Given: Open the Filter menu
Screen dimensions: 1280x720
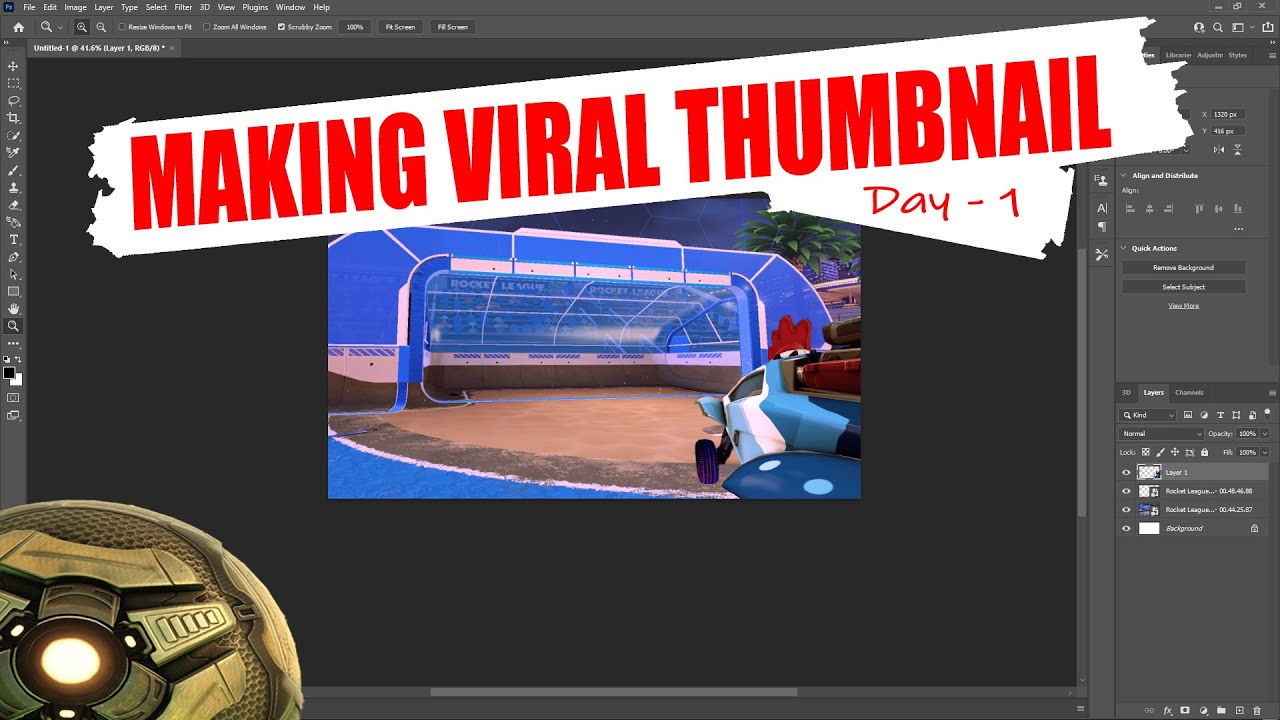Looking at the screenshot, I should pyautogui.click(x=183, y=7).
